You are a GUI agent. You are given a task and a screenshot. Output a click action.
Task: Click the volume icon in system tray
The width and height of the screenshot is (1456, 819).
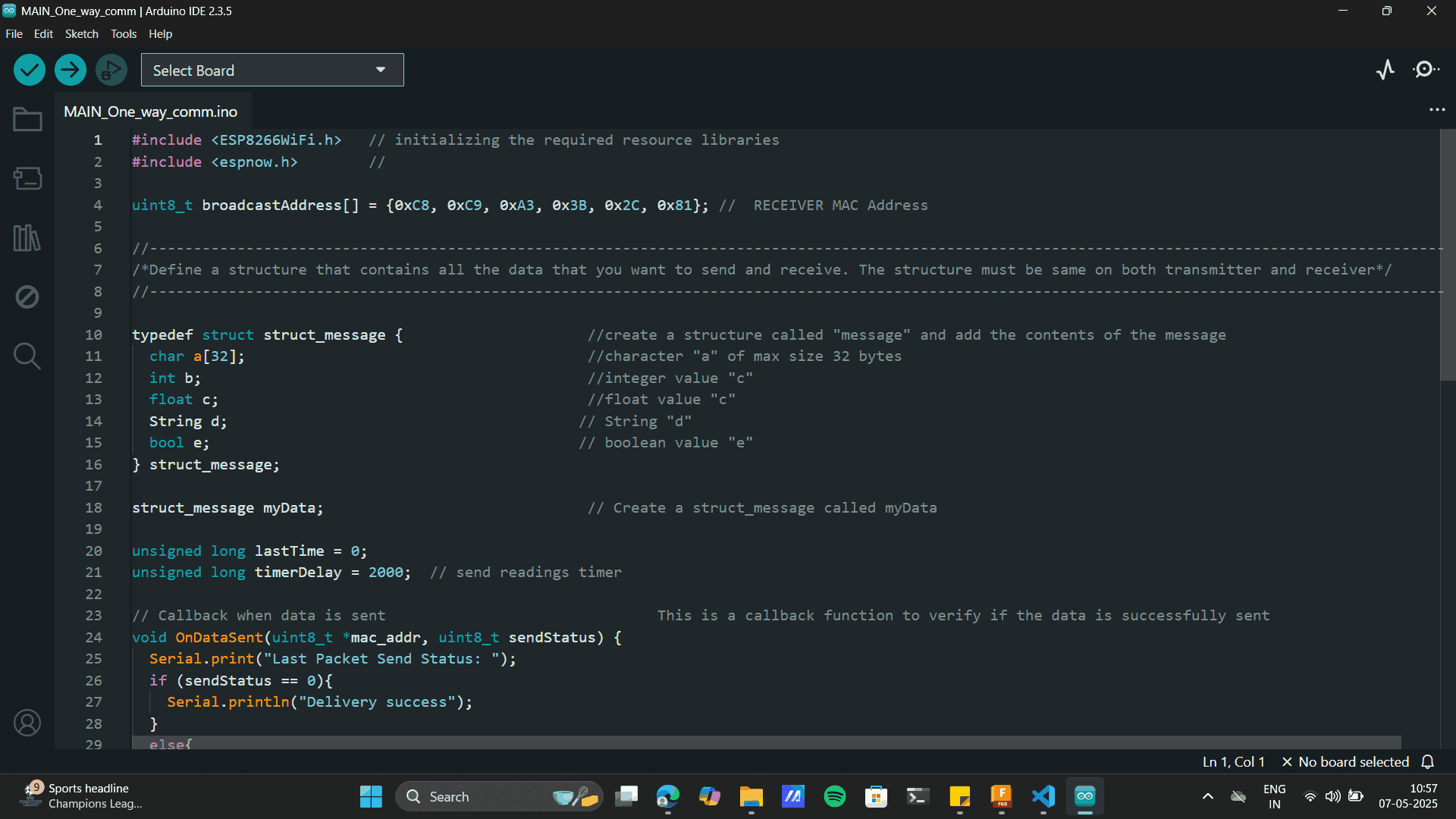pyautogui.click(x=1332, y=796)
